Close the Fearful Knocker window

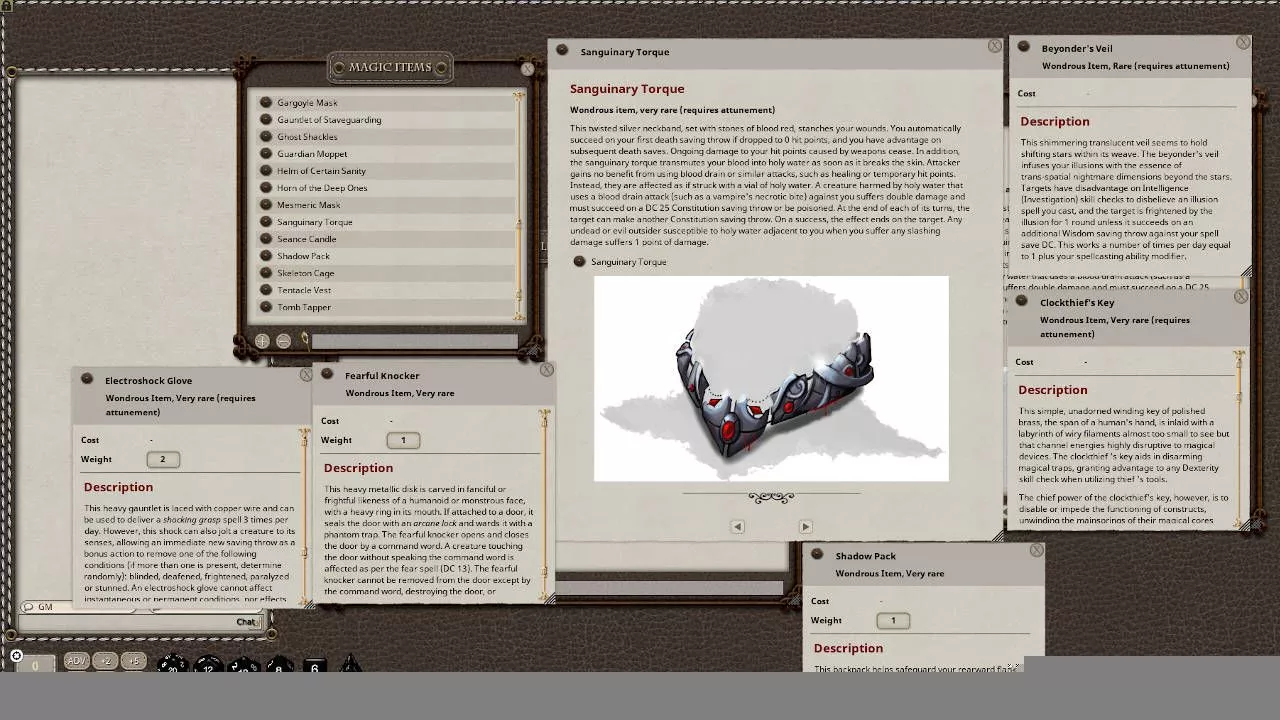(x=547, y=370)
